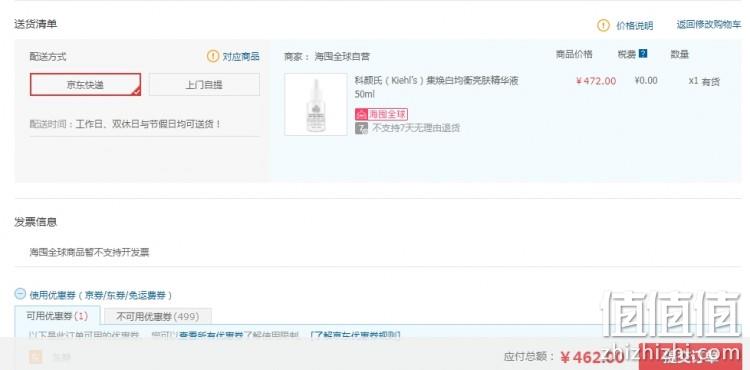The image size is (750, 370).
Task: Click 提交订单 submit order button
Action: click(690, 356)
